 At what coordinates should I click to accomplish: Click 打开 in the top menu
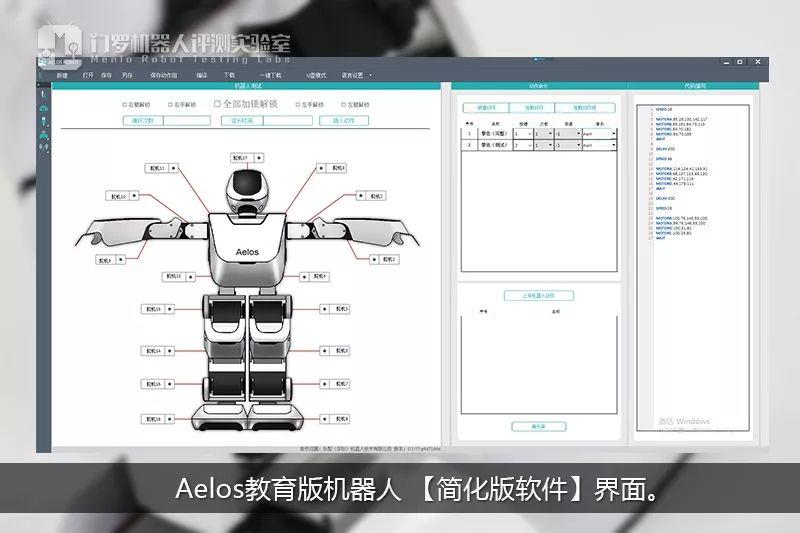(x=88, y=75)
